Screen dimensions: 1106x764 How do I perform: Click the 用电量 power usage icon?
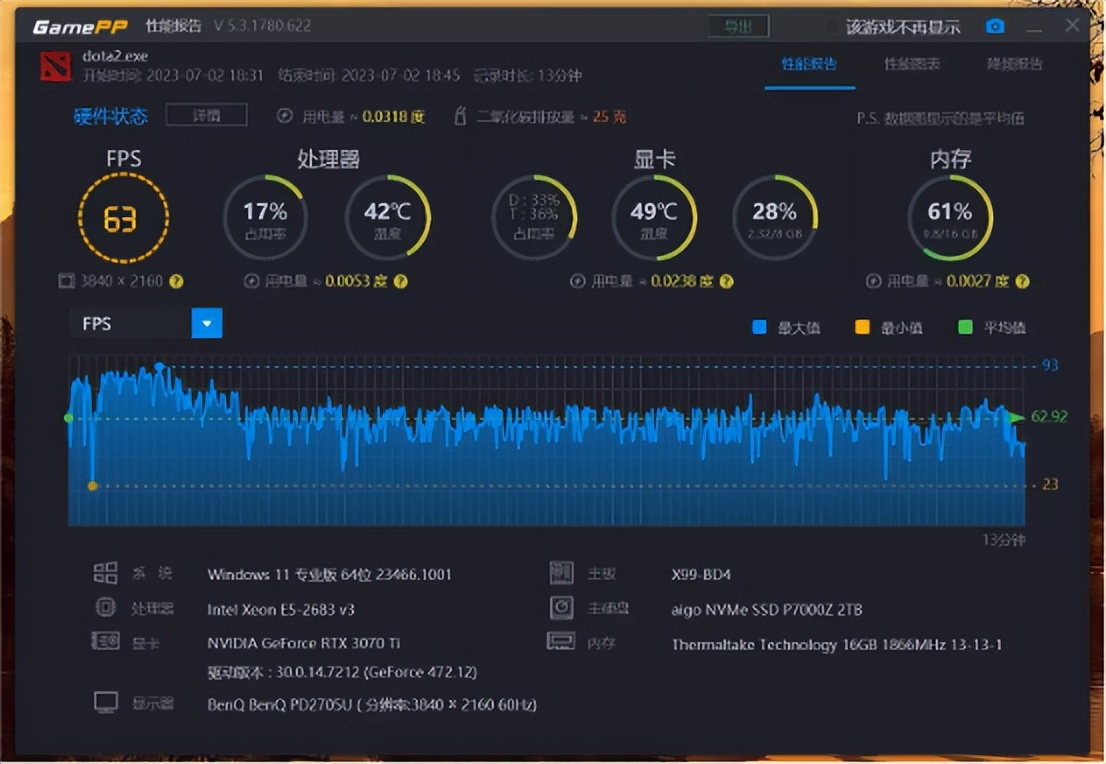tap(285, 116)
